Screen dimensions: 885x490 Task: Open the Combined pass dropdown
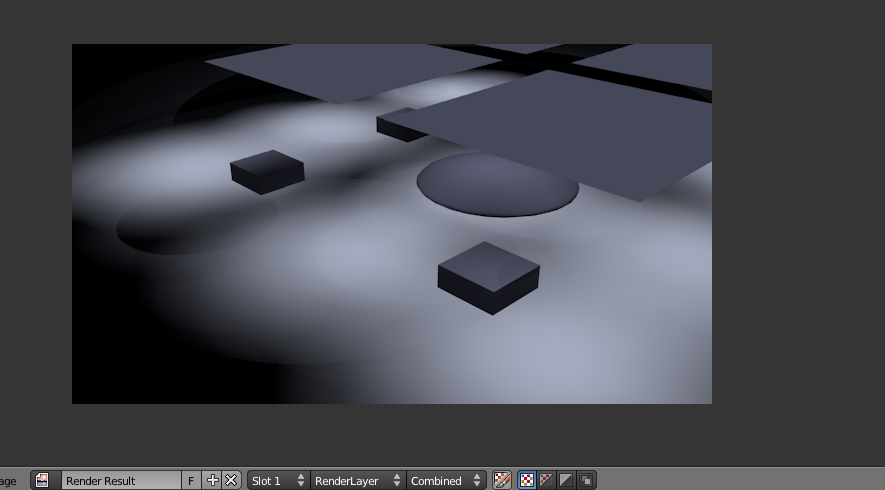pos(446,480)
